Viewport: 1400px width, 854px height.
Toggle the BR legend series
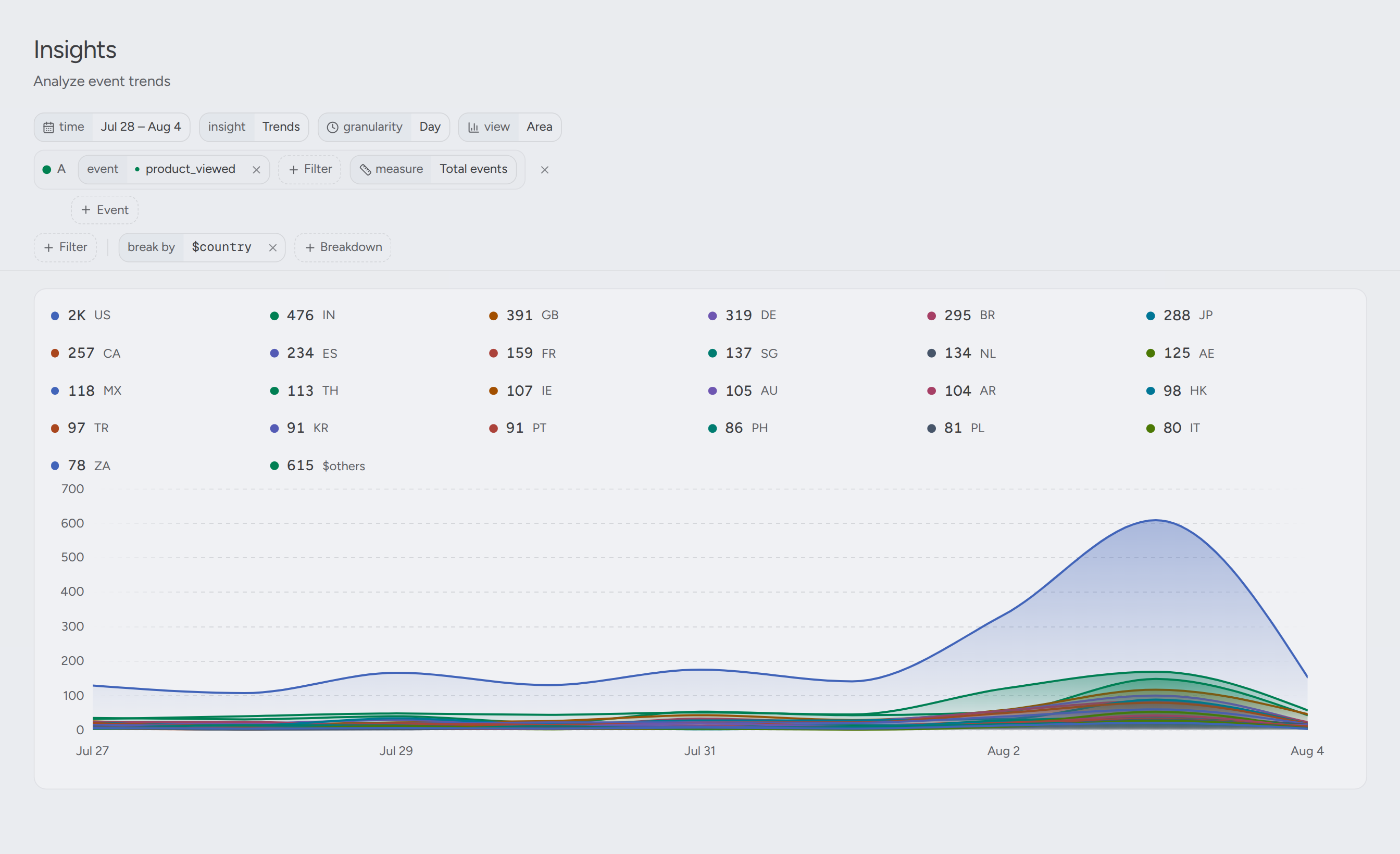(961, 316)
